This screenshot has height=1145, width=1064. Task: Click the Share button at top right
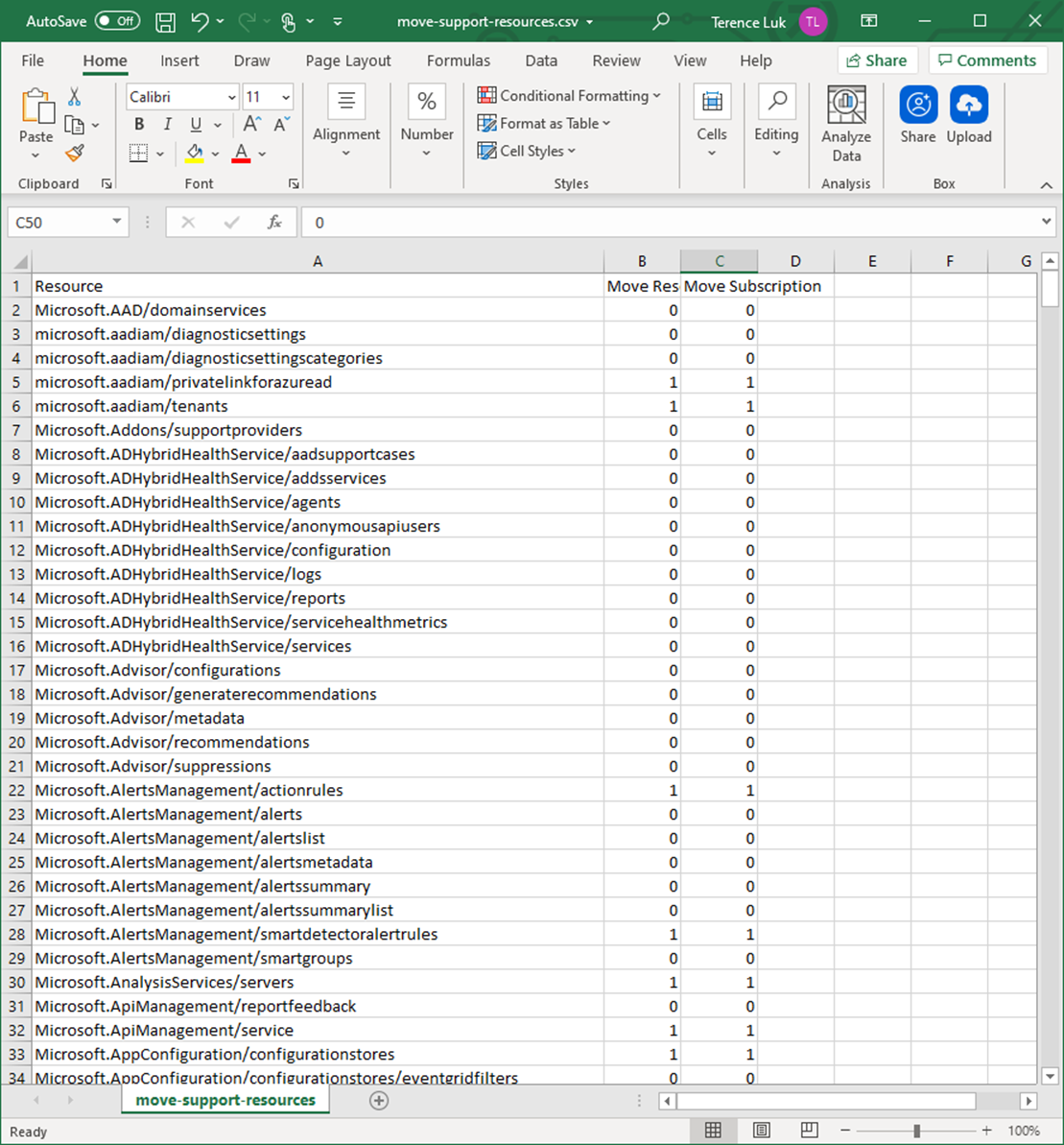[877, 60]
